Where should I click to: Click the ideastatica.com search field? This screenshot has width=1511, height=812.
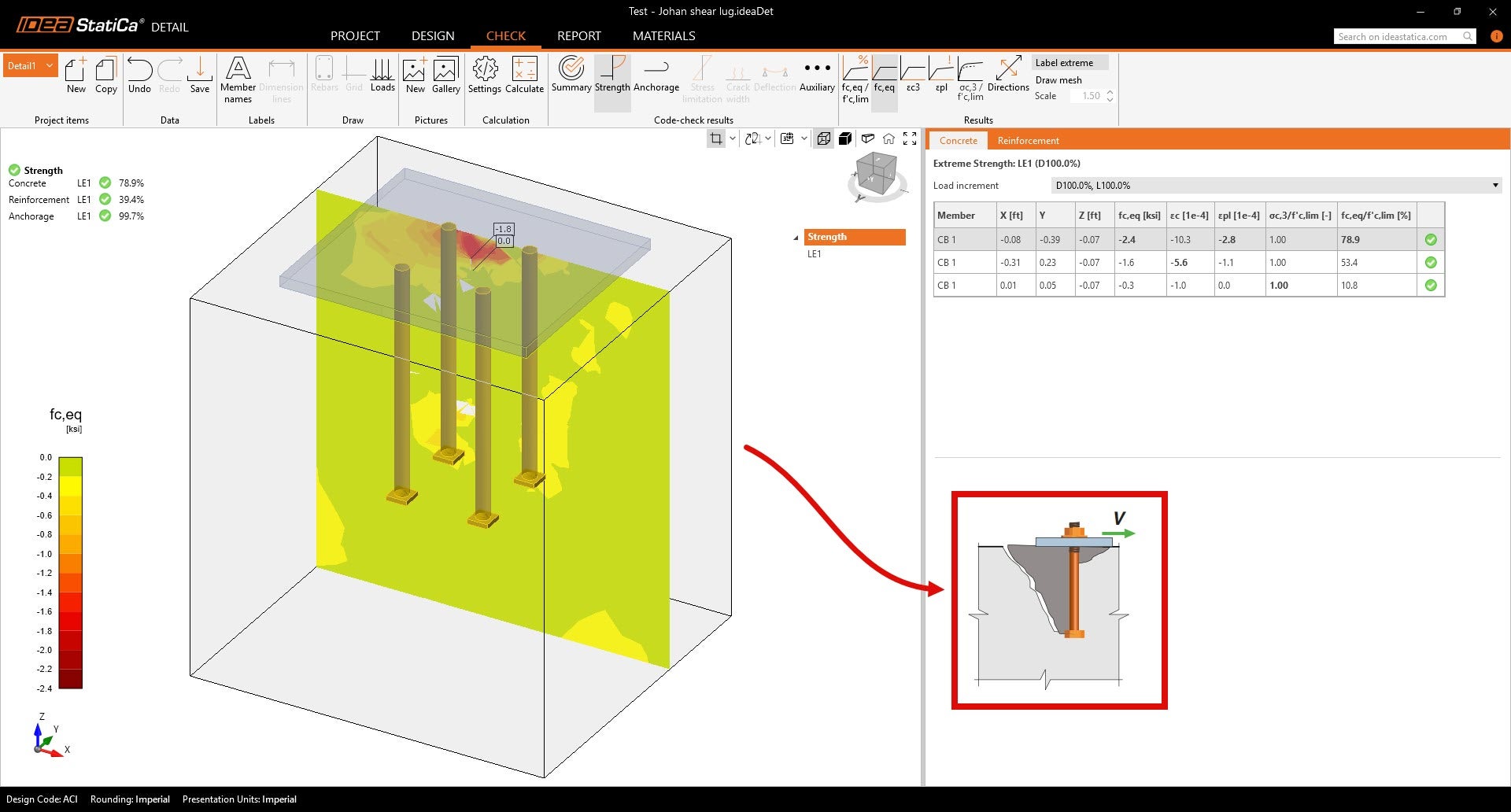(x=1397, y=37)
